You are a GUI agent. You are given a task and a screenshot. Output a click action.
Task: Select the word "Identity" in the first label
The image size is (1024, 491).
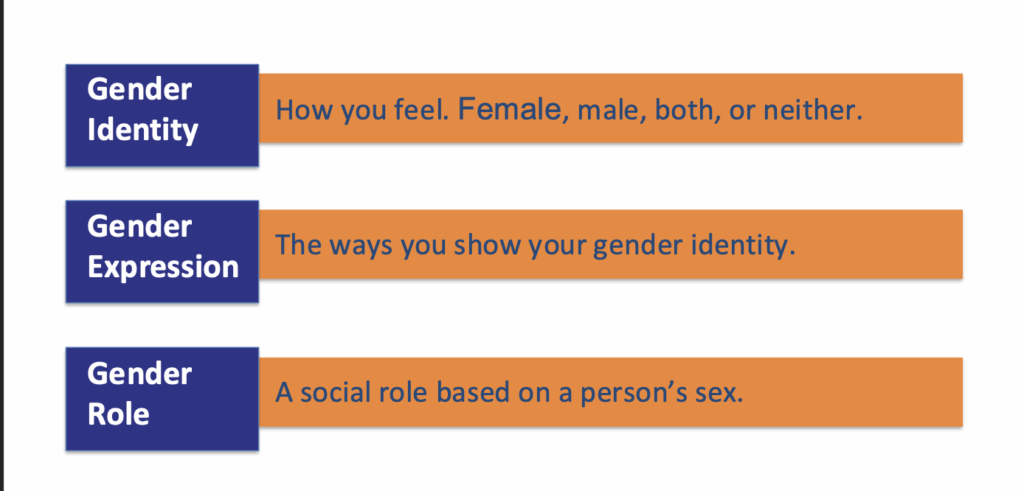[x=142, y=131]
